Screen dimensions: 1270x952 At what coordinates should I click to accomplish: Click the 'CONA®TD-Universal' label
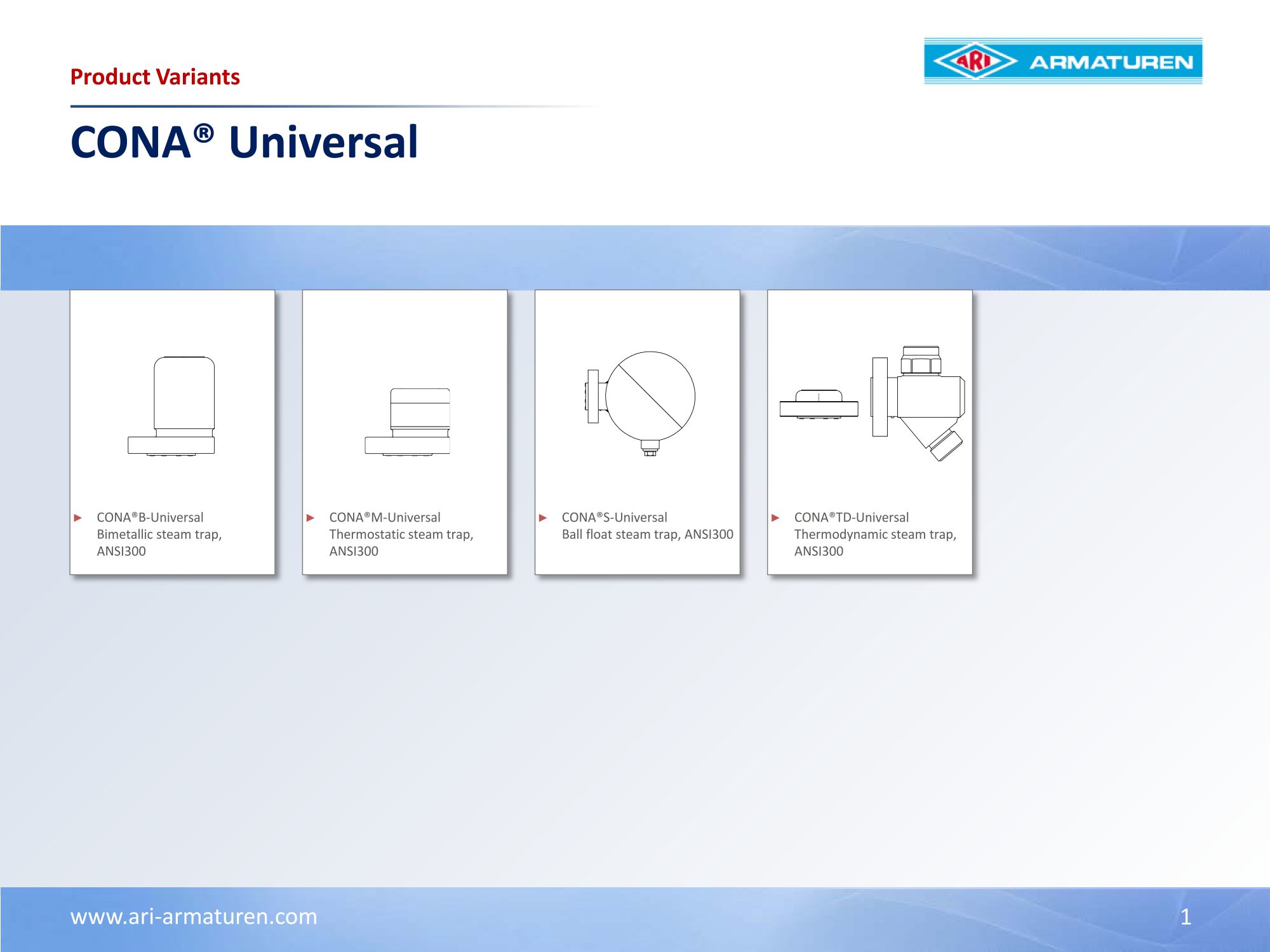pos(852,517)
